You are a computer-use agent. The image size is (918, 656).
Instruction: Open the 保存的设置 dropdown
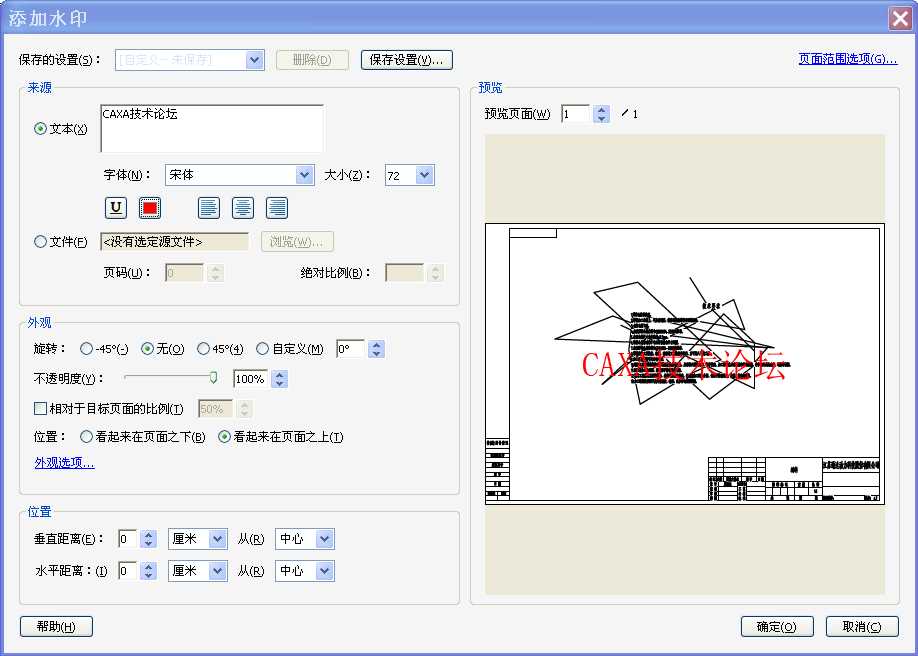pos(255,60)
